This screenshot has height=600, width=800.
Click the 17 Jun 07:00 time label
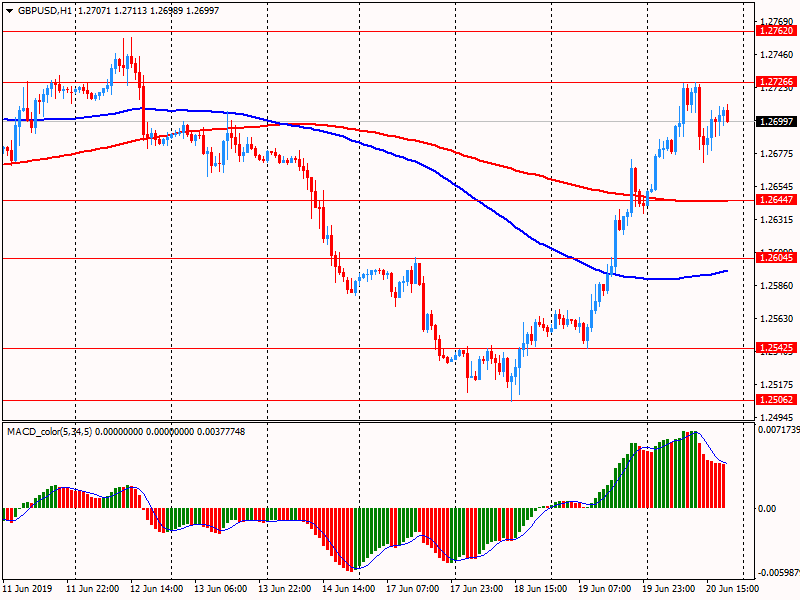[x=412, y=589]
